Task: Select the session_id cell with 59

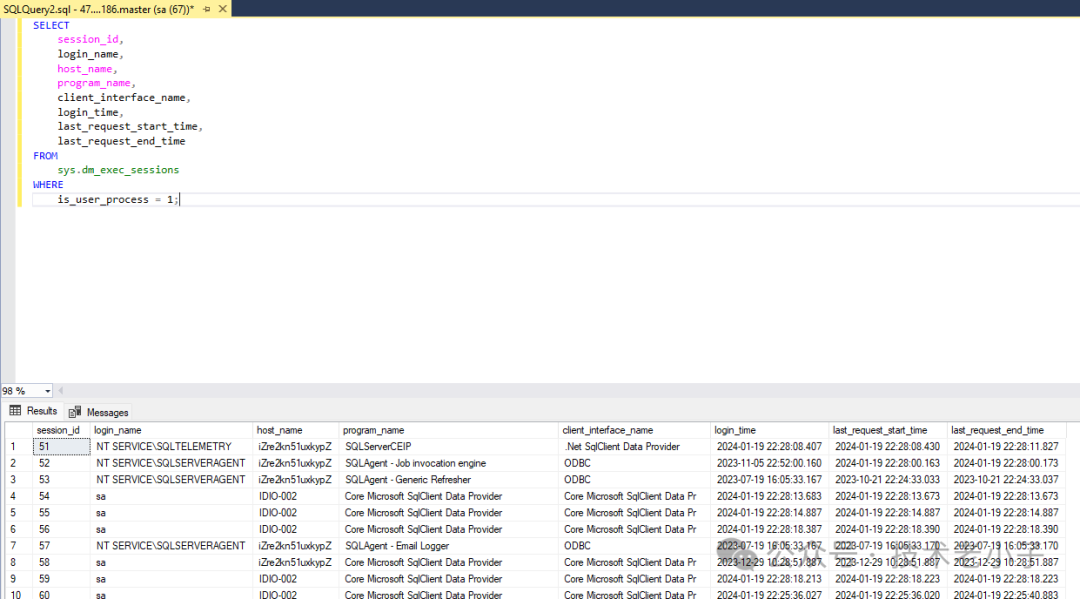Action: pos(61,579)
